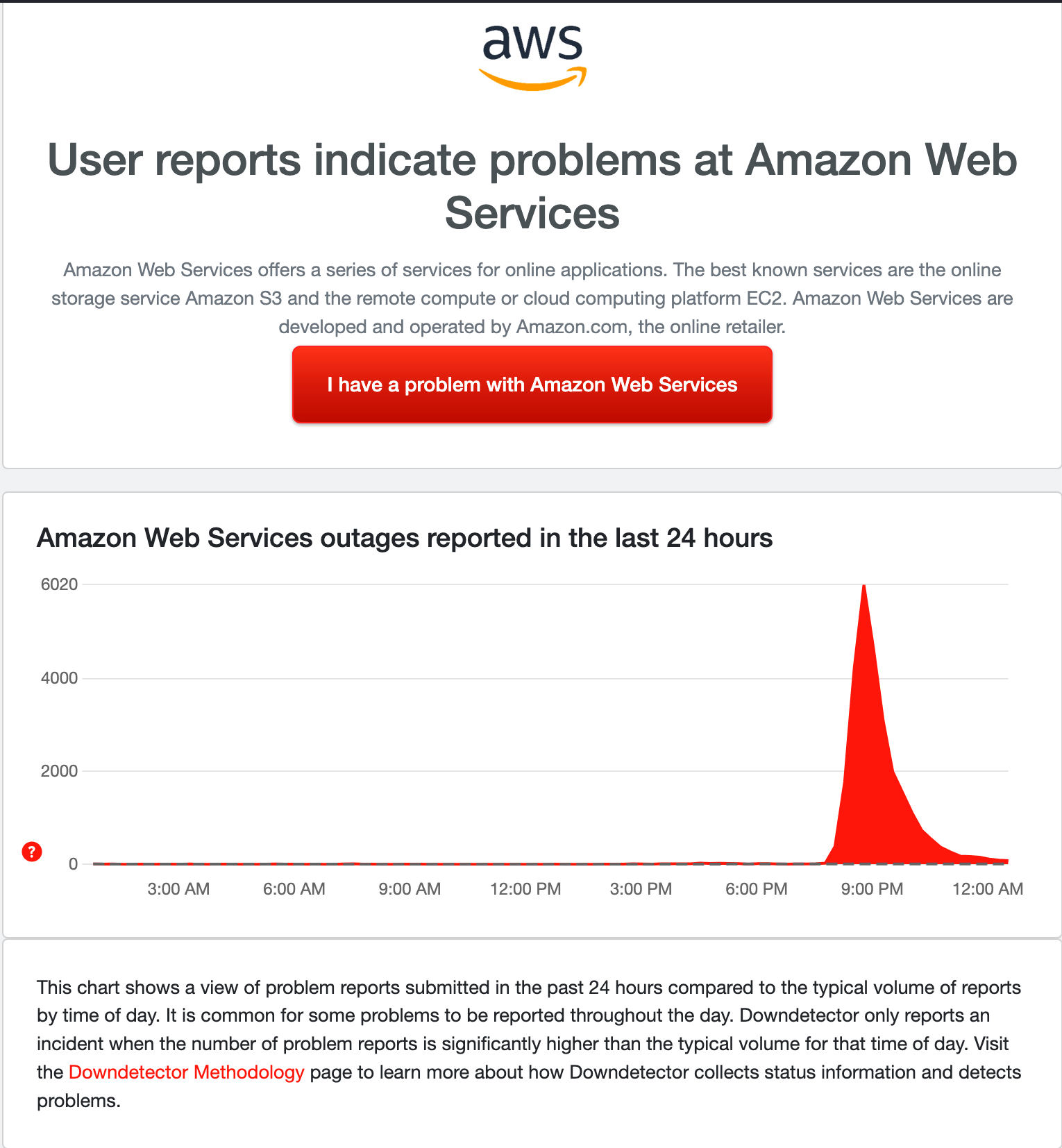Viewport: 1062px width, 1148px height.
Task: Click the 2000 y-axis value
Action: [x=59, y=771]
